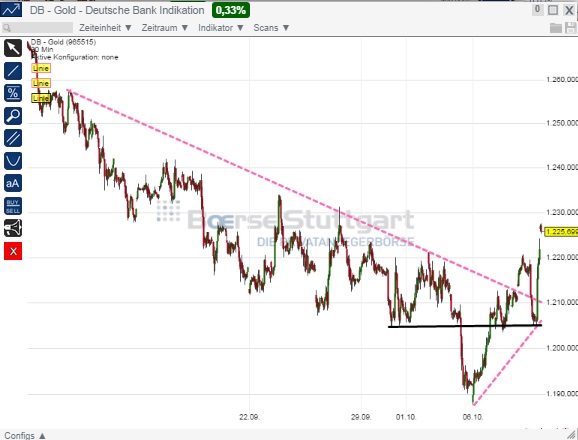Open the Zeitraum dropdown menu
578x440 pixels.
point(165,28)
